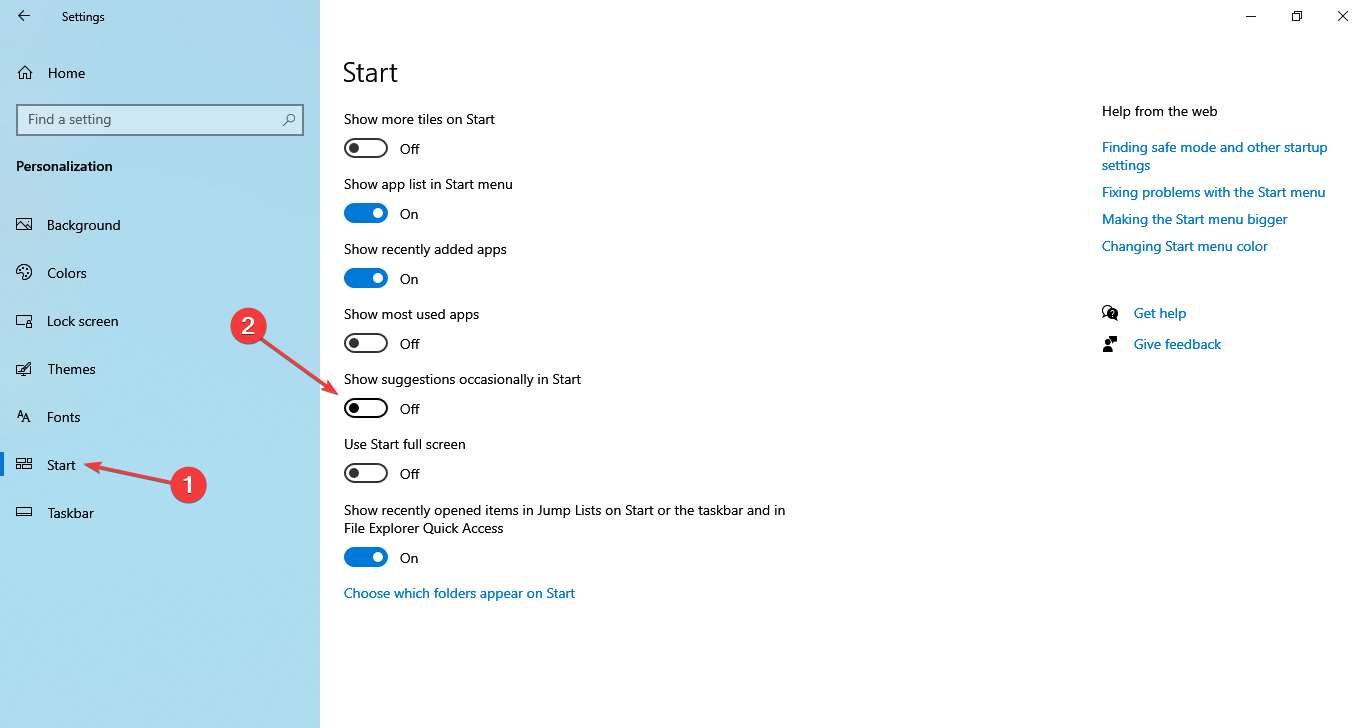Open Choose which folders appear on Start
Image resolution: width=1366 pixels, height=728 pixels.
pyautogui.click(x=459, y=593)
